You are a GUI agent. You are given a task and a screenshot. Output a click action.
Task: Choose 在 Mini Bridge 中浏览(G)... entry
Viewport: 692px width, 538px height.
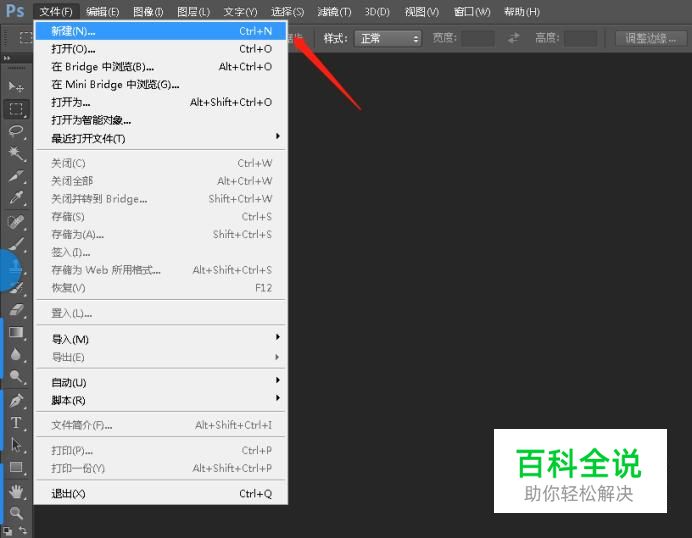point(161,84)
